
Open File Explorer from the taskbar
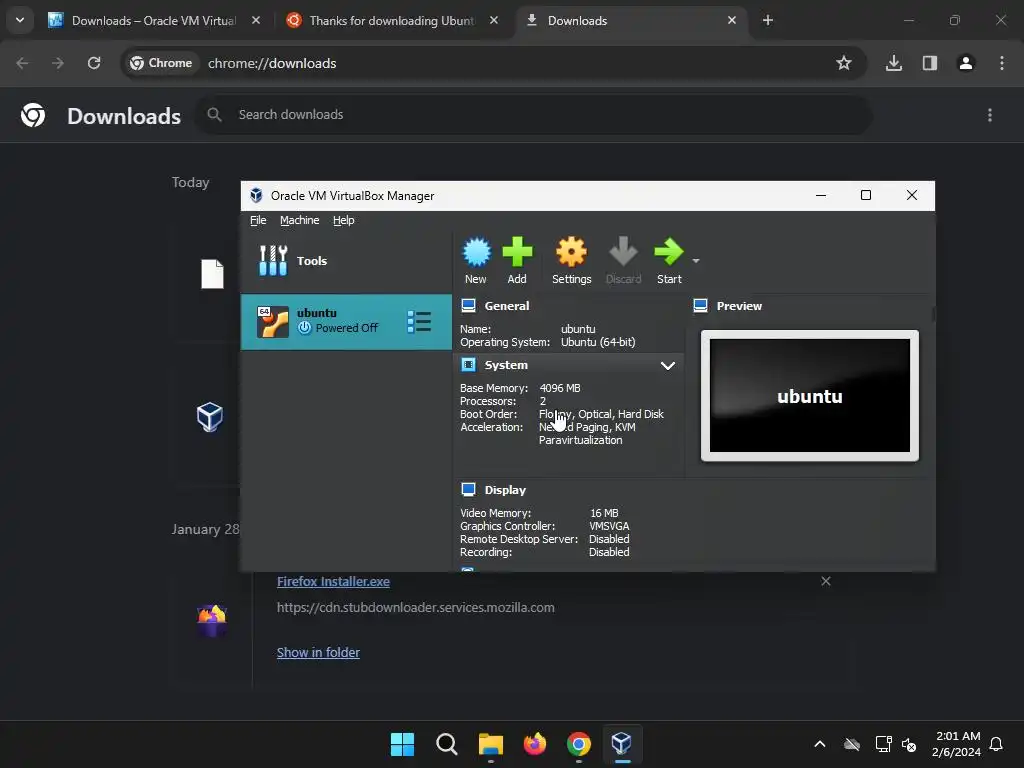pos(490,744)
